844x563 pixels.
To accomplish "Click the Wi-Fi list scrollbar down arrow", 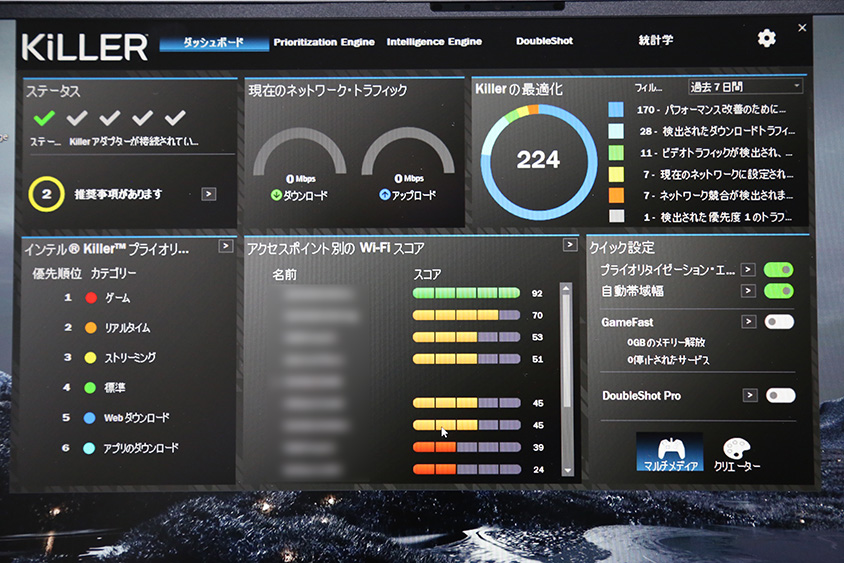I will click(567, 470).
